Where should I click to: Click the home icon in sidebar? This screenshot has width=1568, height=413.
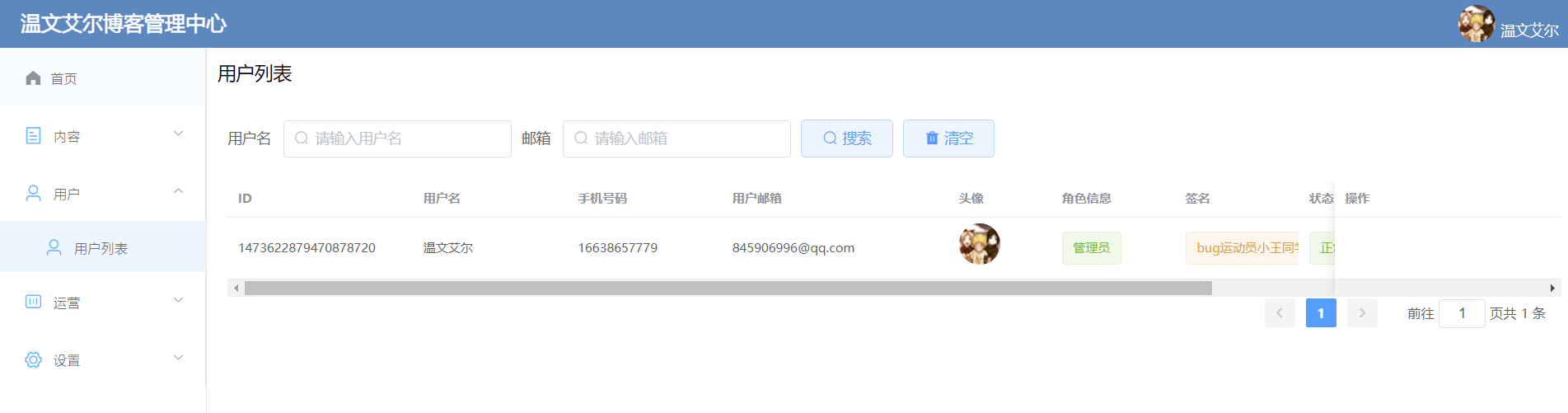point(33,77)
